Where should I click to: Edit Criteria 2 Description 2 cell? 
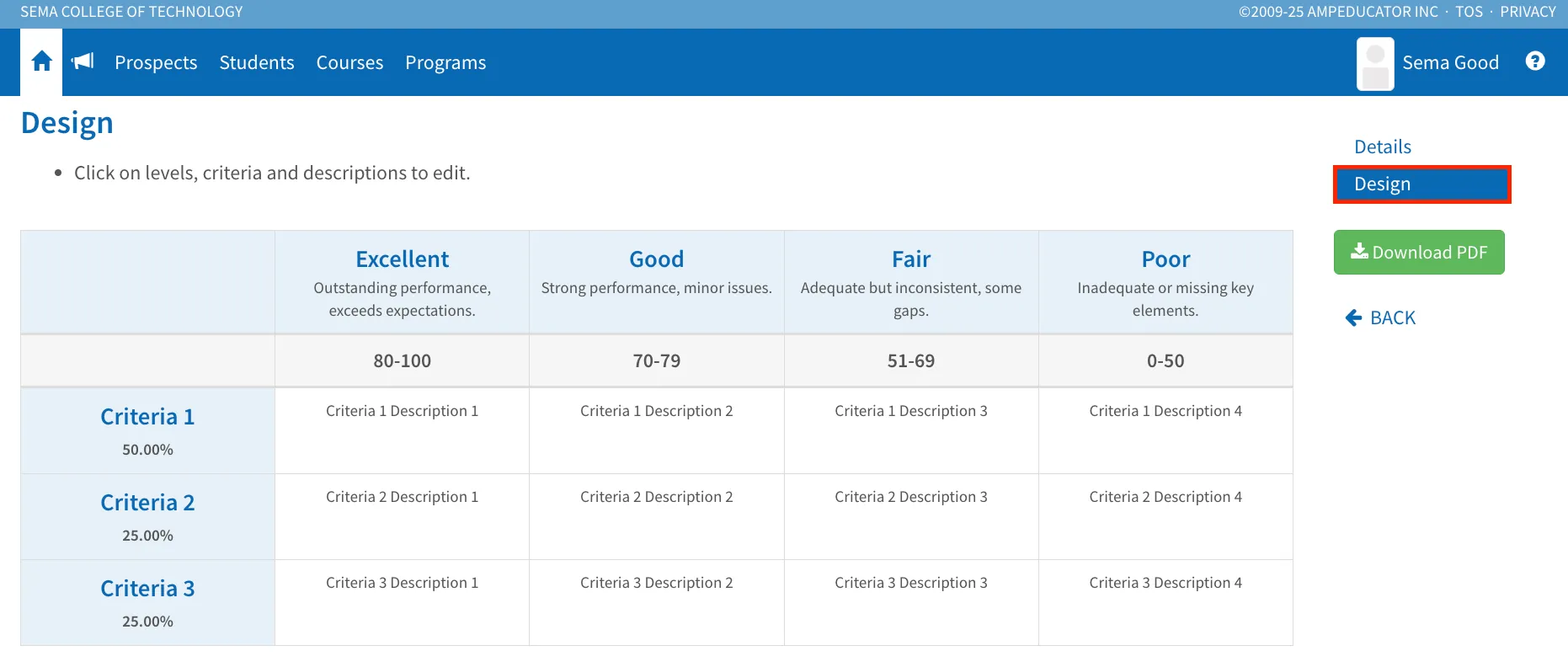click(x=657, y=516)
